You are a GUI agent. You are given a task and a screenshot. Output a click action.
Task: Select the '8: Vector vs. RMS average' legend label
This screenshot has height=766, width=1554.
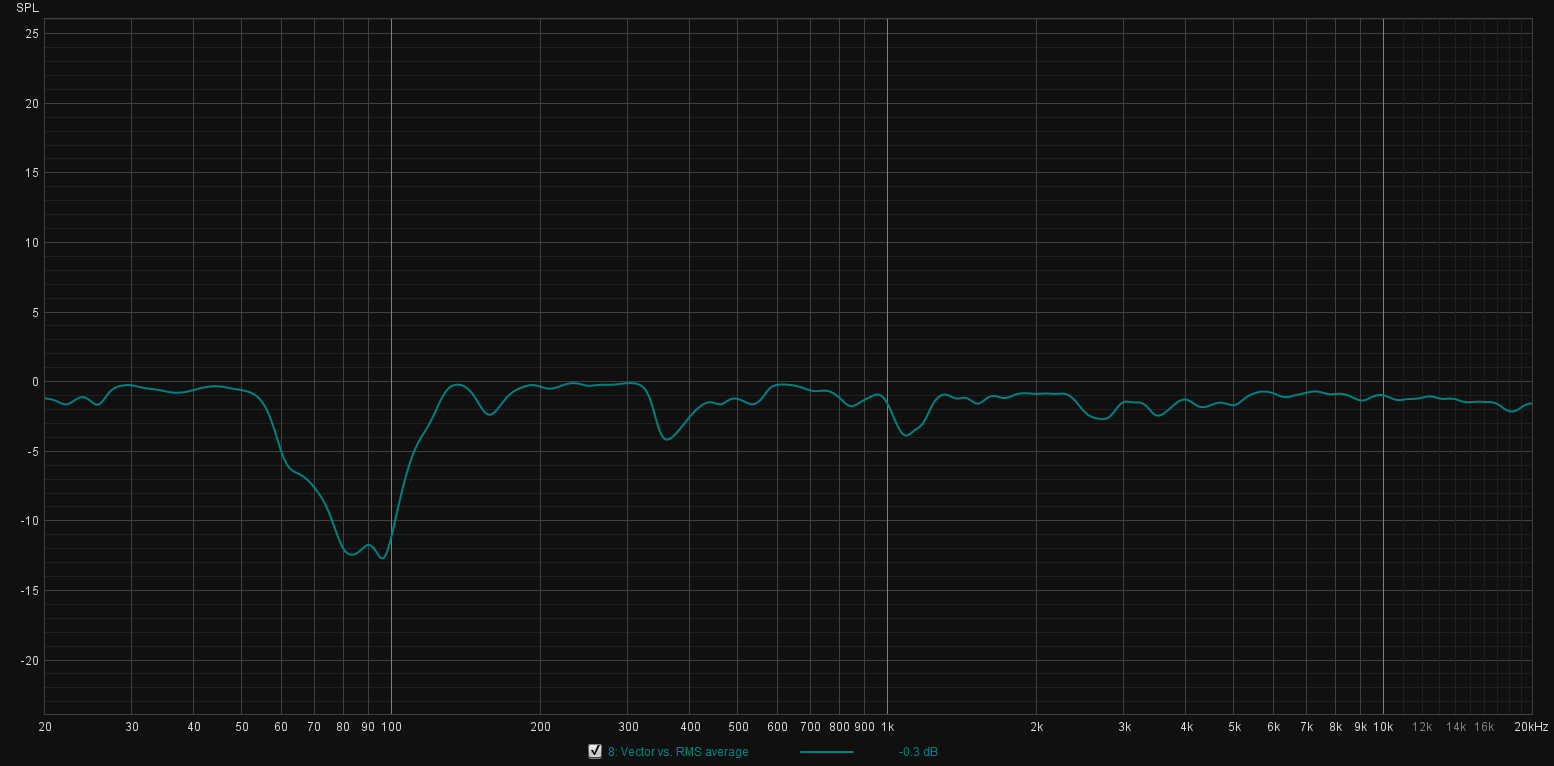678,752
